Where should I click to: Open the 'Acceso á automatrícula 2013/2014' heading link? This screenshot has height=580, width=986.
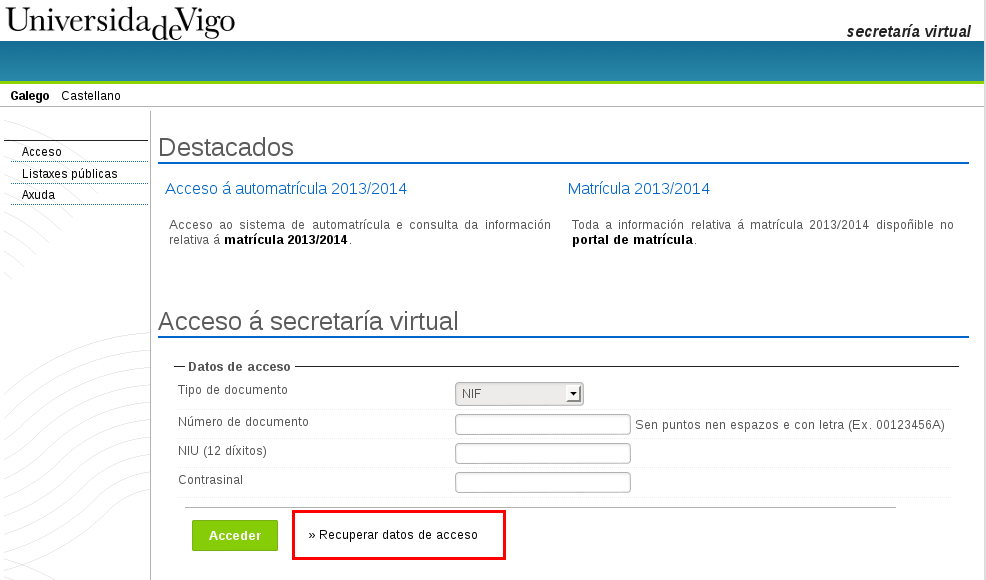pos(286,188)
